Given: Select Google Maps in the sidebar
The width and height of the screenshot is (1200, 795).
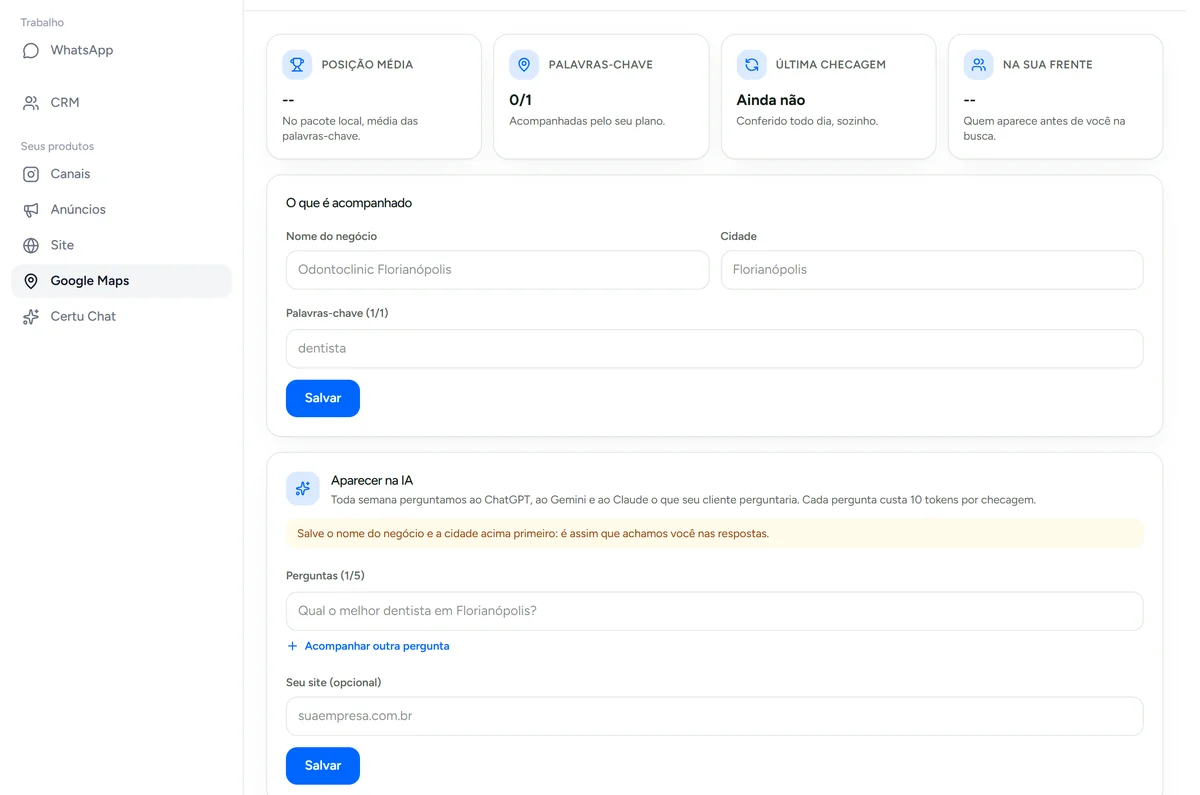Looking at the screenshot, I should pos(121,281).
